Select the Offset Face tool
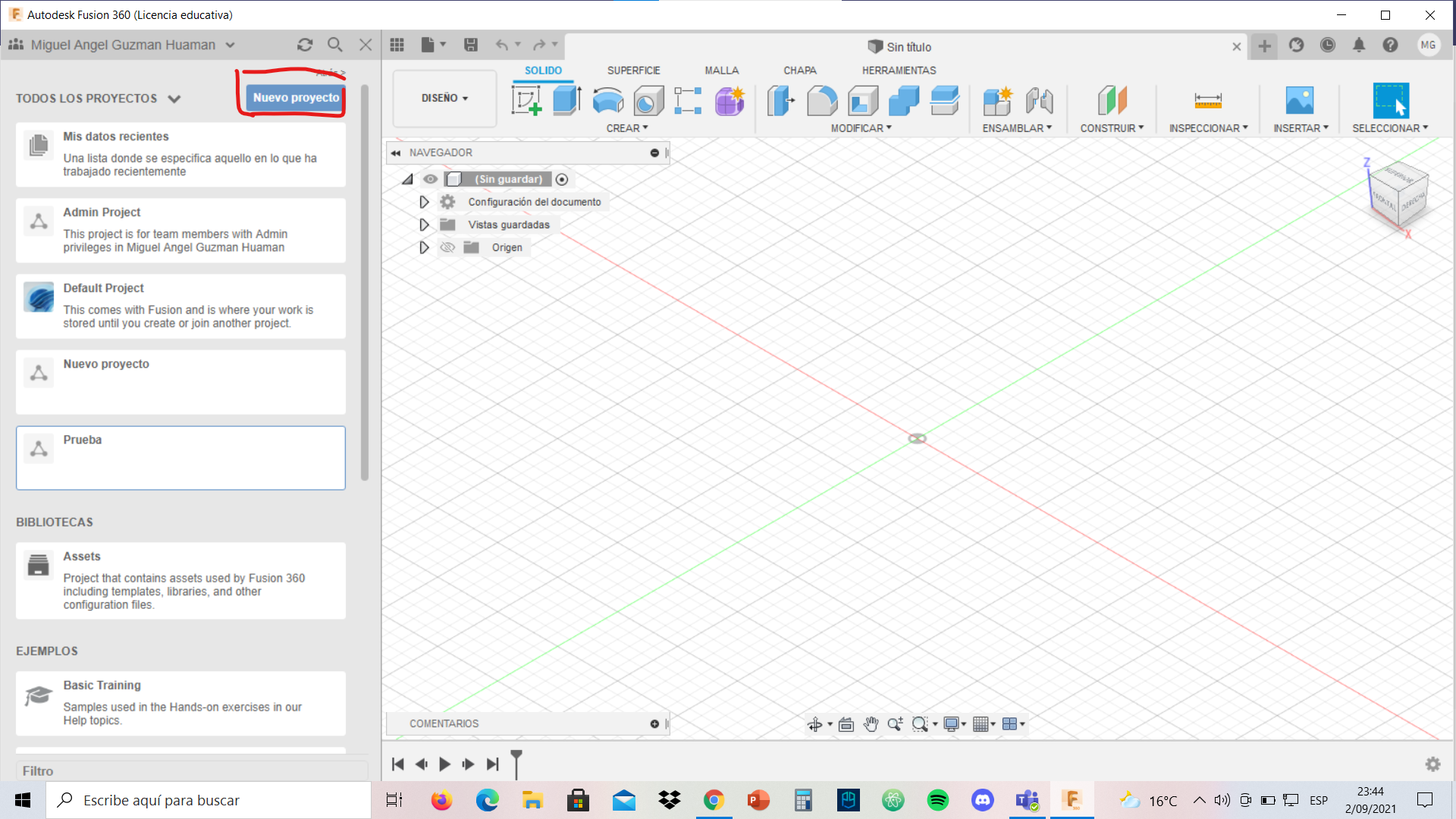The width and height of the screenshot is (1456, 819). (945, 100)
